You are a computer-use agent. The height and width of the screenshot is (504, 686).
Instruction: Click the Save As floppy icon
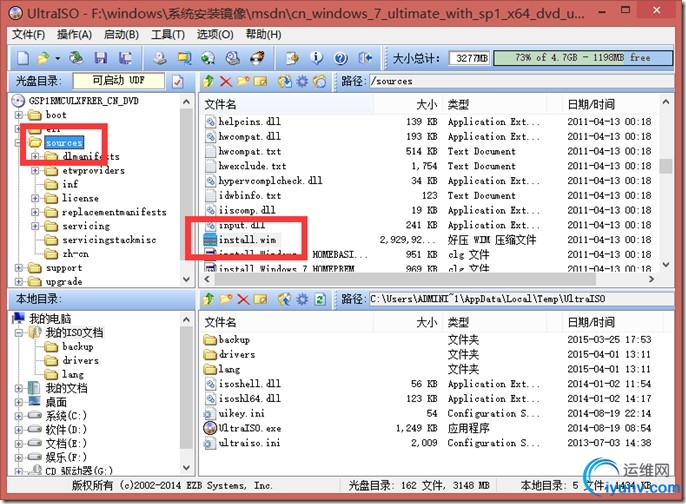pyautogui.click(x=125, y=58)
